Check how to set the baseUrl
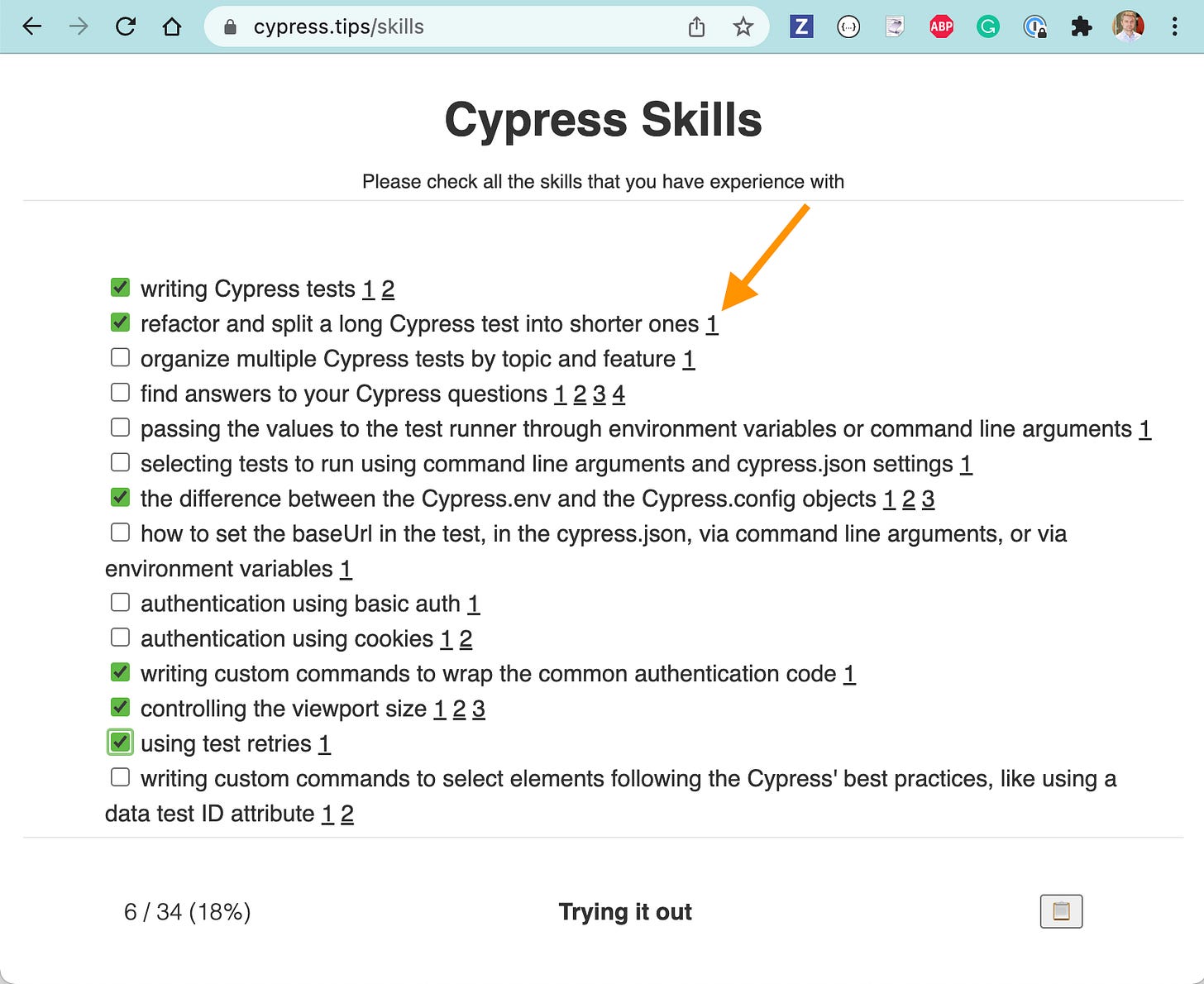 coord(120,532)
